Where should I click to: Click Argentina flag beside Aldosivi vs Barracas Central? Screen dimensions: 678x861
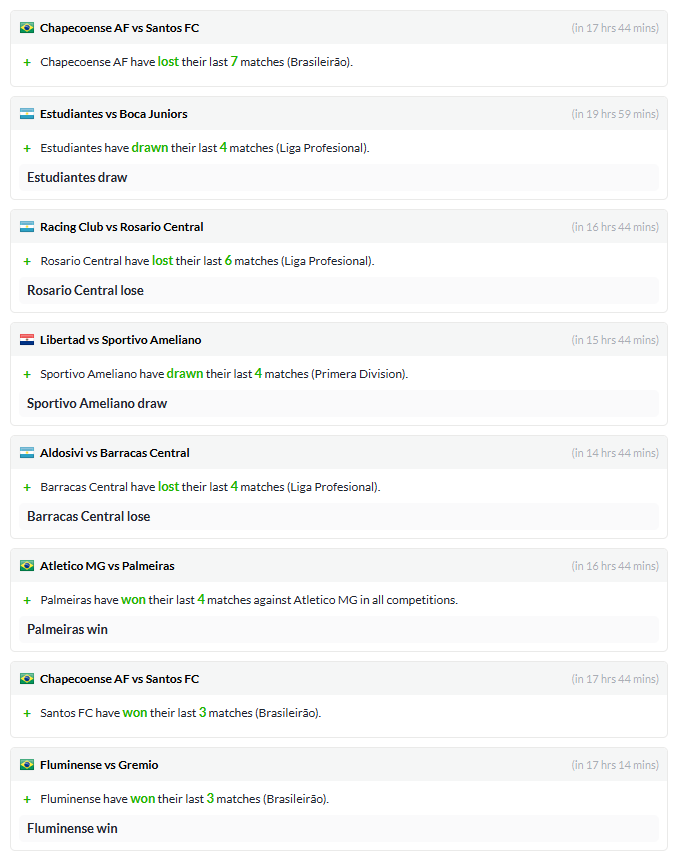point(27,453)
